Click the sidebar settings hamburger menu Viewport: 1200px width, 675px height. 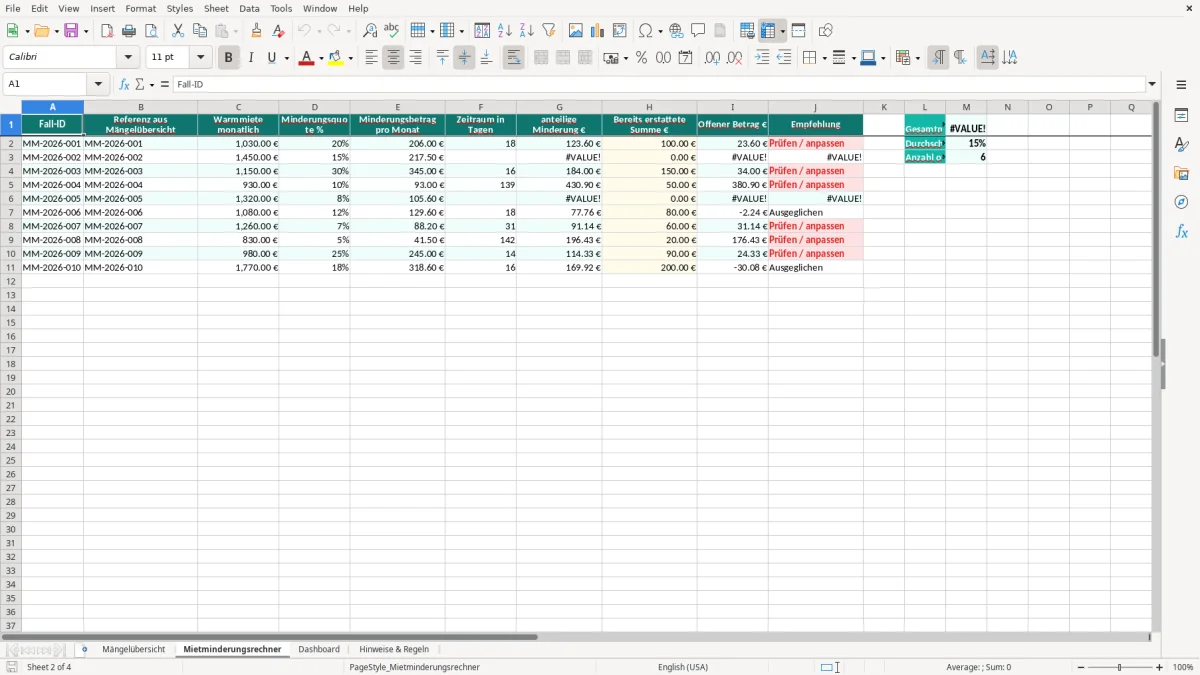[x=1181, y=85]
